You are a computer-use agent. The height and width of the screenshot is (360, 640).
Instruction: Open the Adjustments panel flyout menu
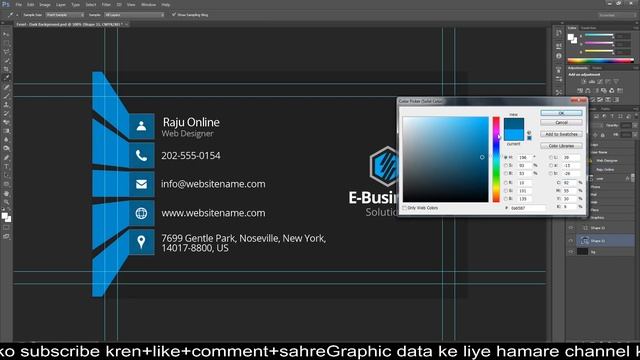[636, 68]
